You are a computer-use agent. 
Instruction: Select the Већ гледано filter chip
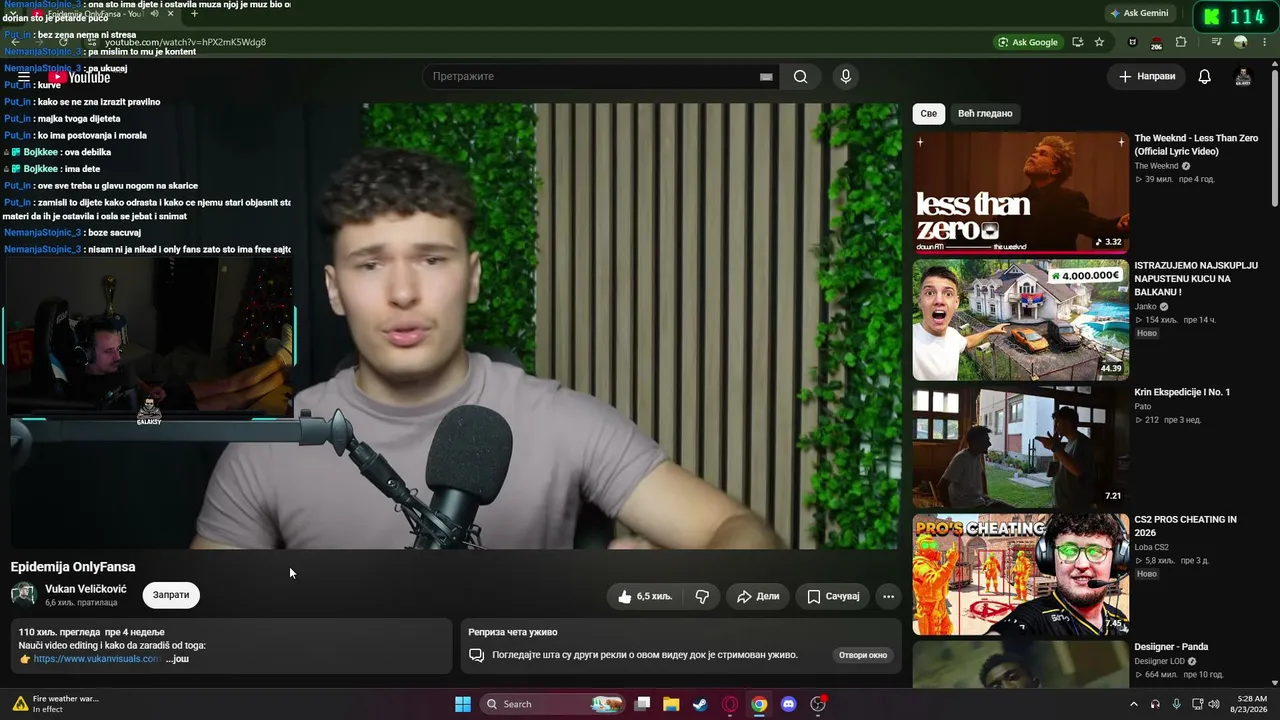pos(985,114)
